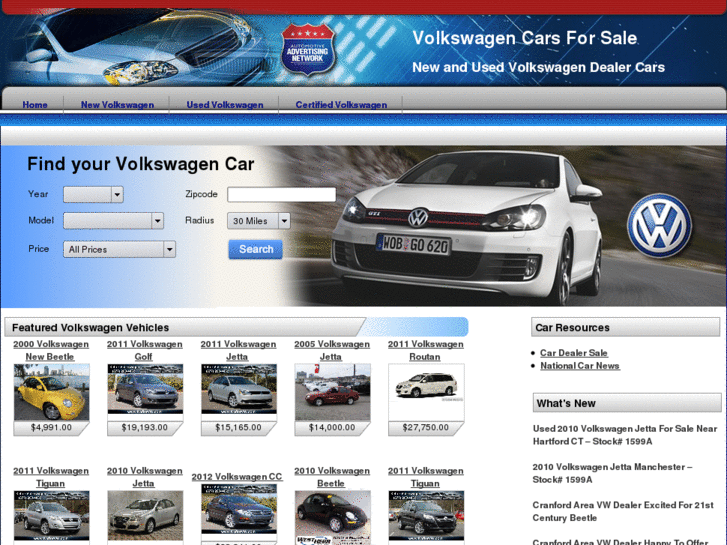Select the Certified Volkswagen tab
The height and width of the screenshot is (545, 727).
point(341,105)
